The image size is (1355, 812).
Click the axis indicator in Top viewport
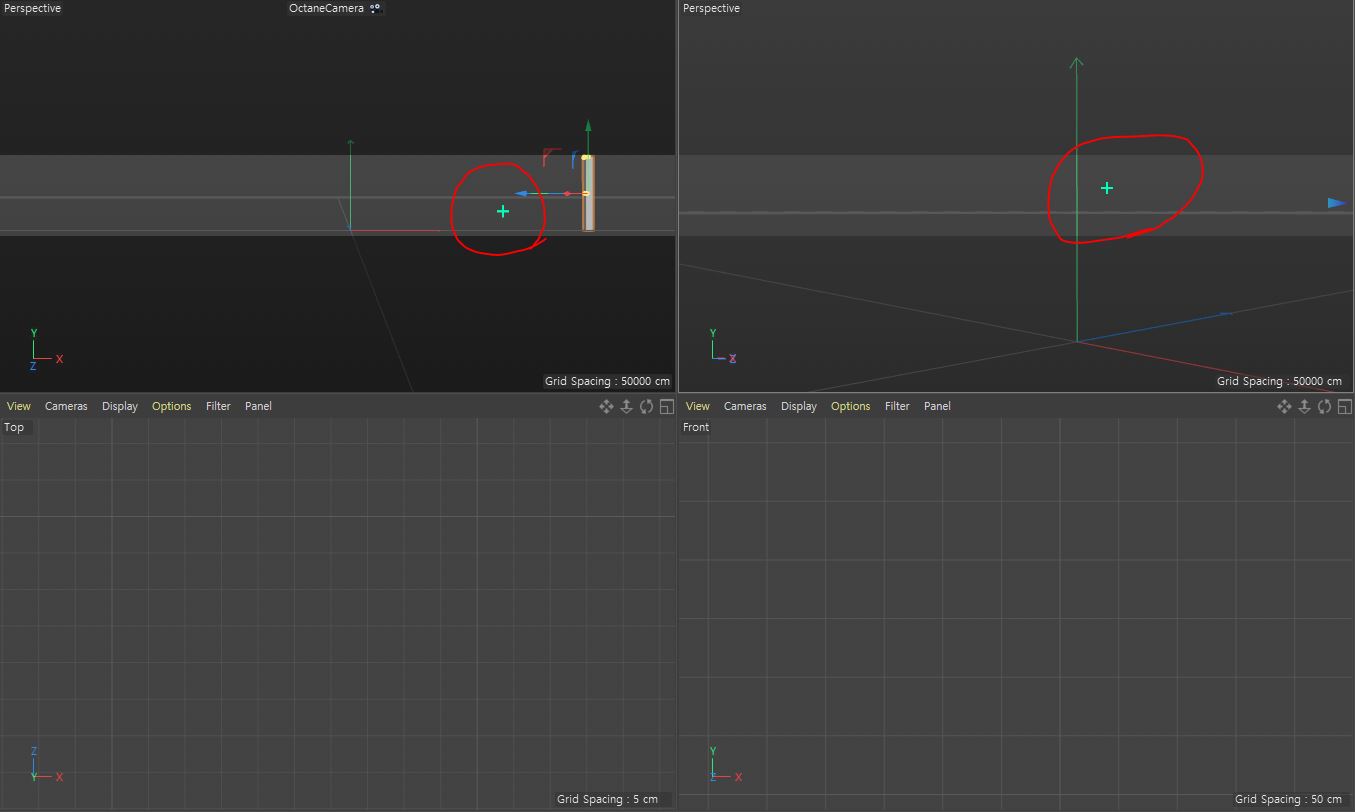pos(46,765)
